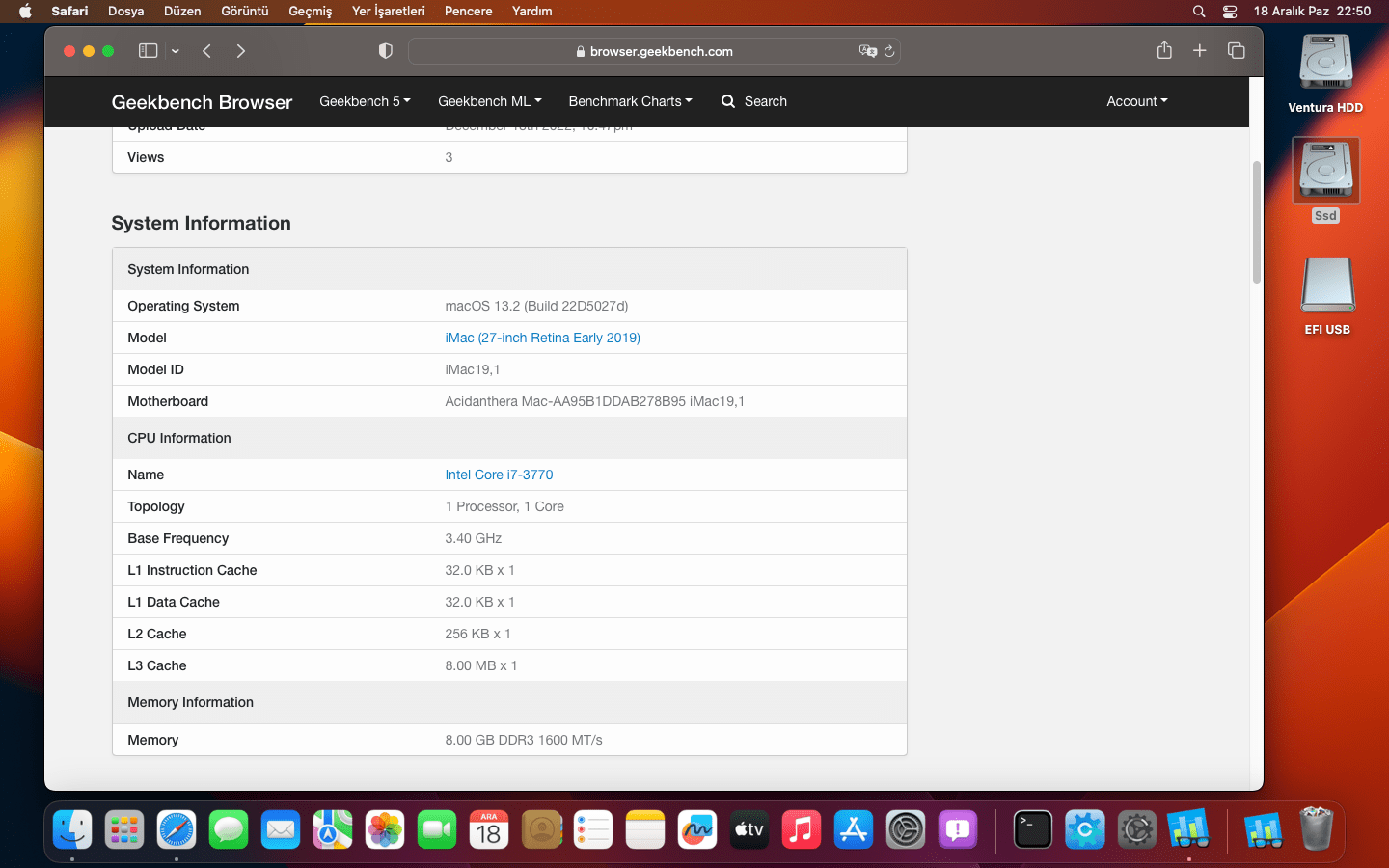Image resolution: width=1389 pixels, height=868 pixels.
Task: Follow the Intel Core i7-3770 link
Action: click(x=499, y=475)
